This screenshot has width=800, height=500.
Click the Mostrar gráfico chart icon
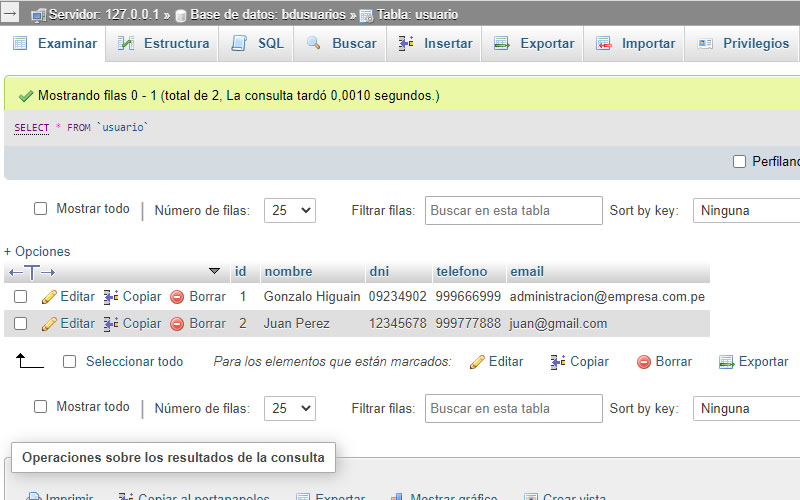coord(397,496)
